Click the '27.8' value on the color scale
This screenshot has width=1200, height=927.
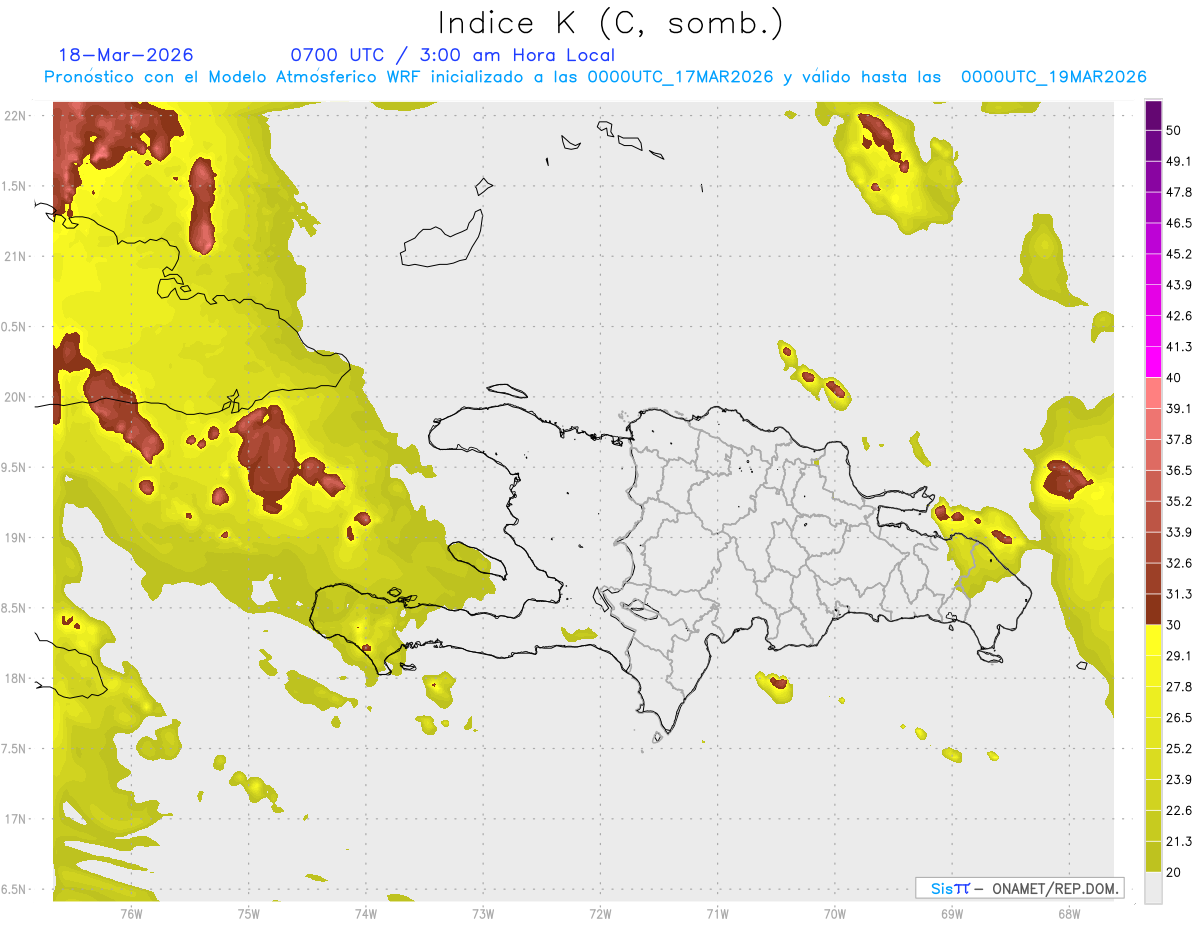coord(1179,687)
